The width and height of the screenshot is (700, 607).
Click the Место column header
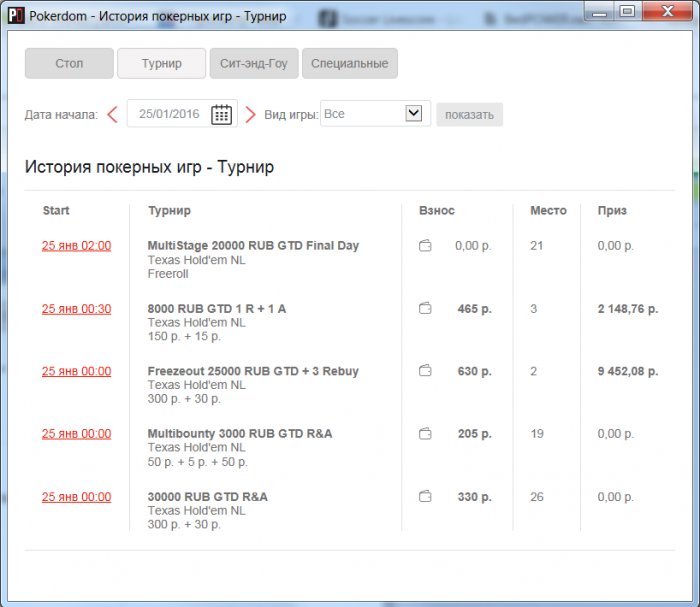click(x=548, y=211)
